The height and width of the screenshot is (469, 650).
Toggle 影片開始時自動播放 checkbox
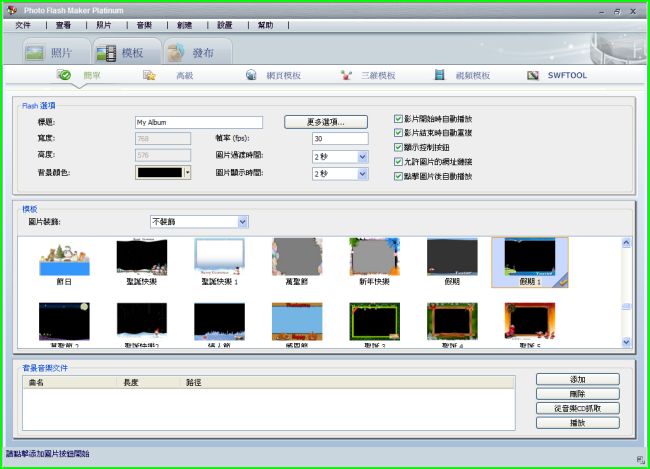pyautogui.click(x=400, y=119)
